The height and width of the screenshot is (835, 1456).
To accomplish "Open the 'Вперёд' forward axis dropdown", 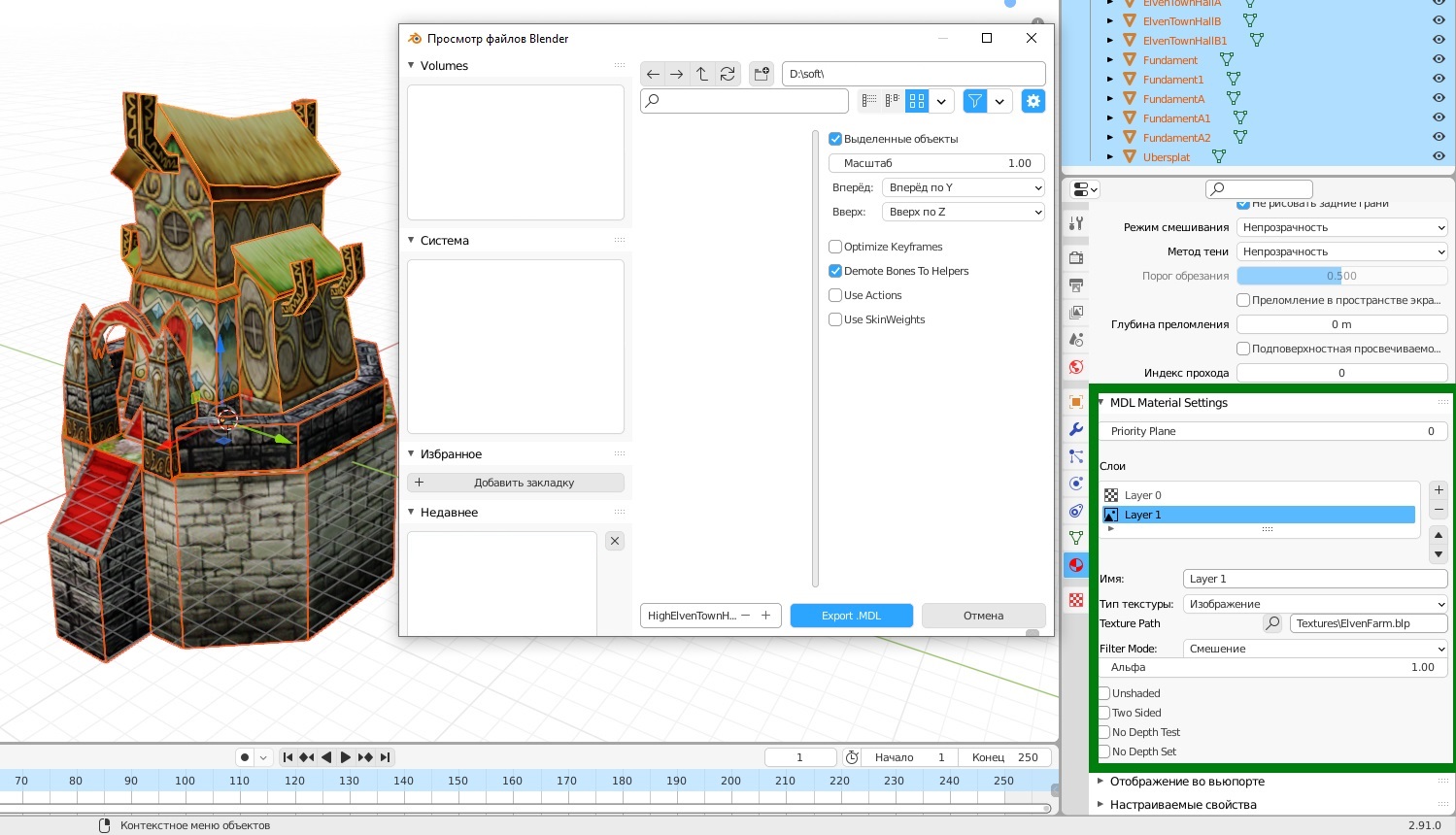I will pos(964,187).
